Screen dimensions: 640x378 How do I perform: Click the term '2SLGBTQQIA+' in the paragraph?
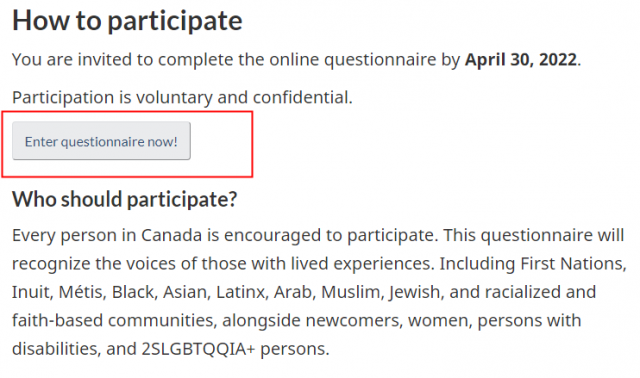click(x=198, y=349)
